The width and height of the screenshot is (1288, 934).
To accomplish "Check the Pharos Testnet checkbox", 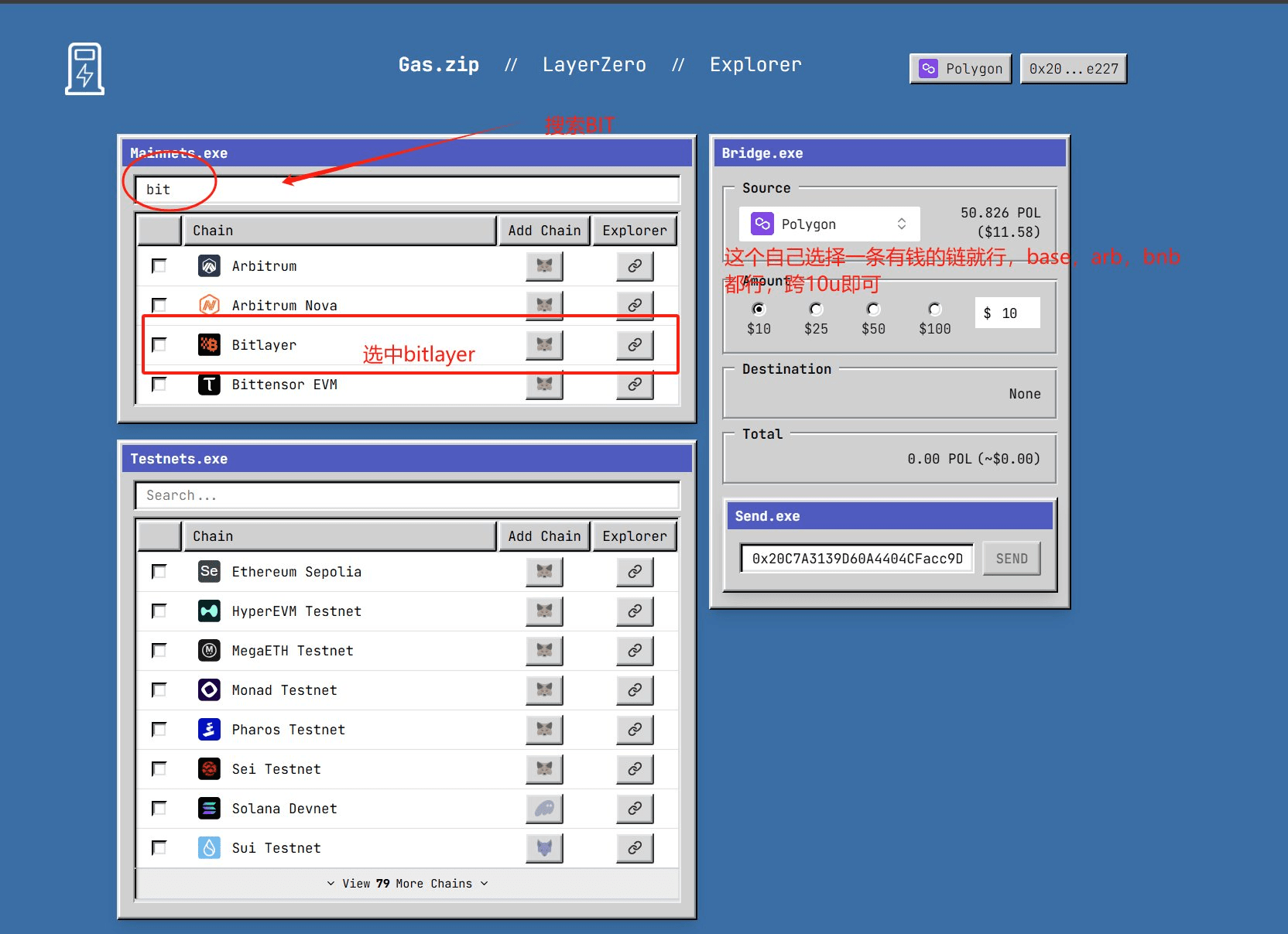I will pos(159,730).
